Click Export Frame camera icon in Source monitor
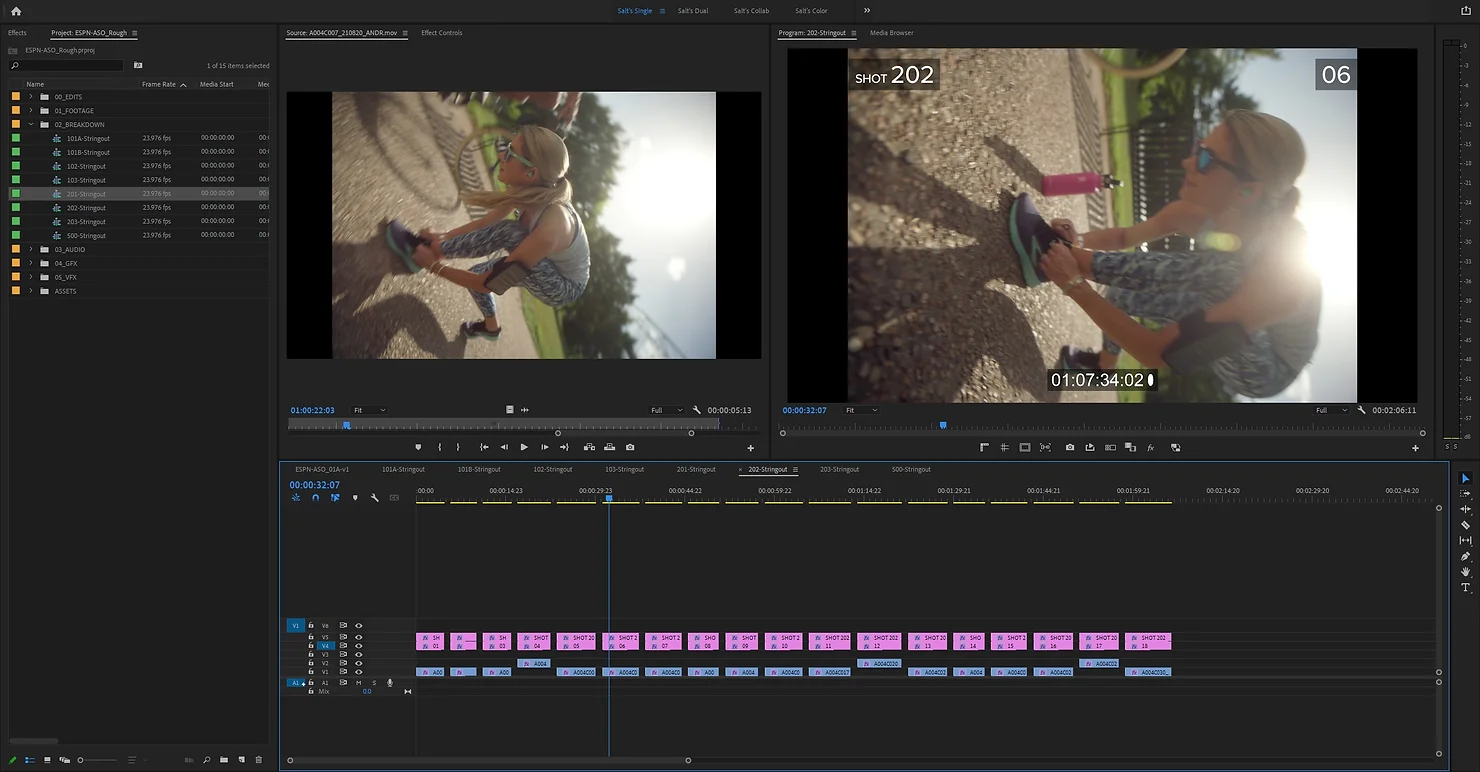The height and width of the screenshot is (772, 1480). point(629,447)
